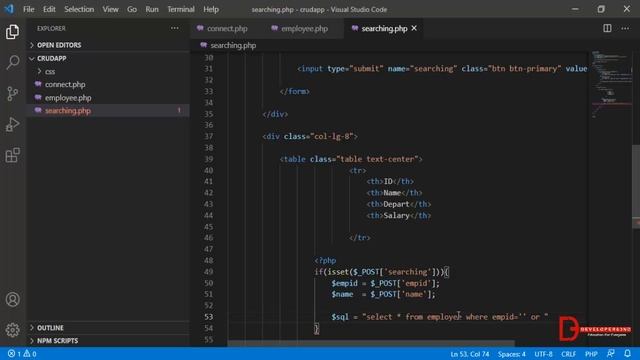Click searching.php breadcrumb
The width and height of the screenshot is (640, 360).
(233, 45)
